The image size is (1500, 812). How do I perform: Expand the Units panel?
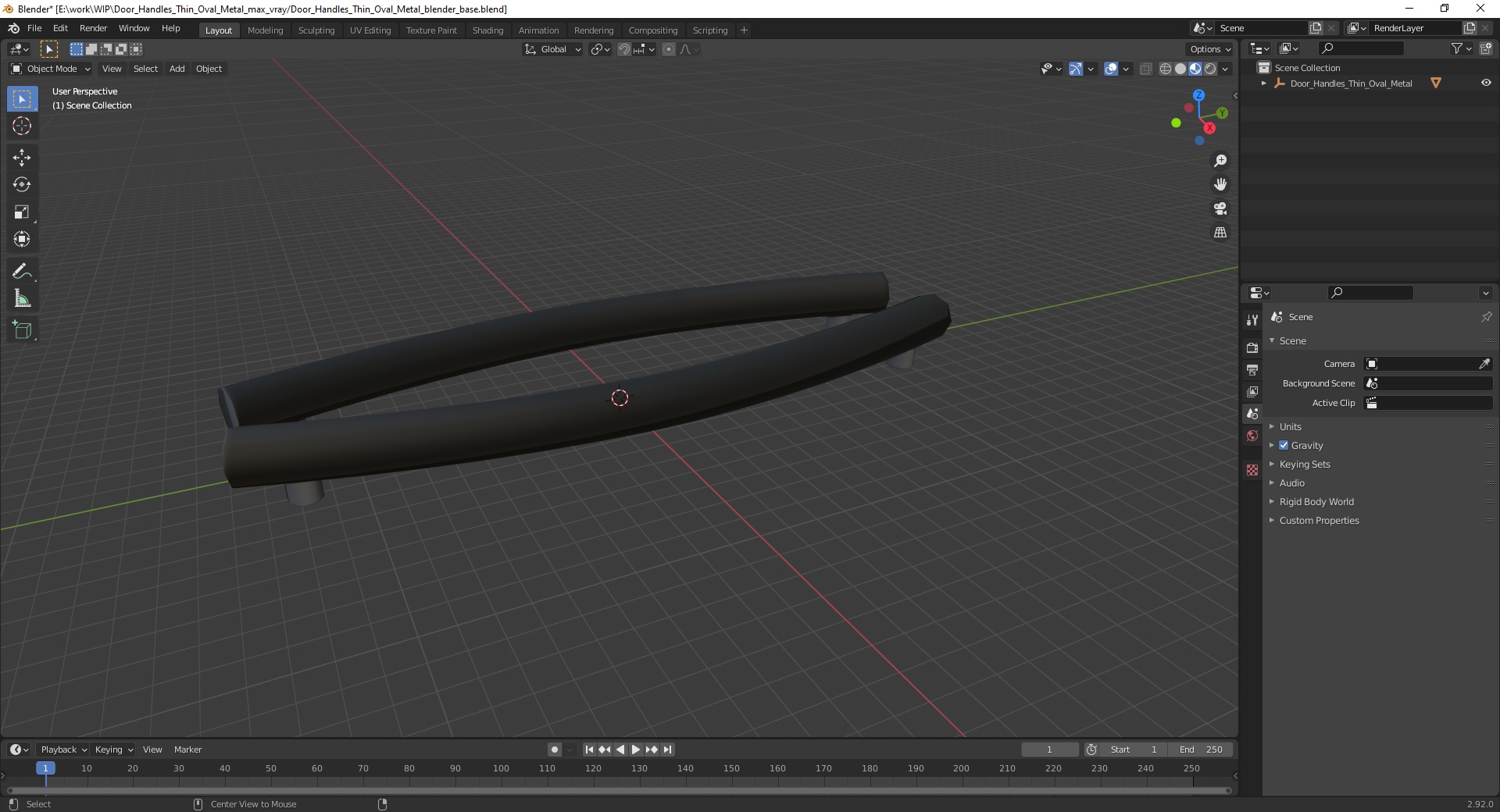pos(1290,426)
